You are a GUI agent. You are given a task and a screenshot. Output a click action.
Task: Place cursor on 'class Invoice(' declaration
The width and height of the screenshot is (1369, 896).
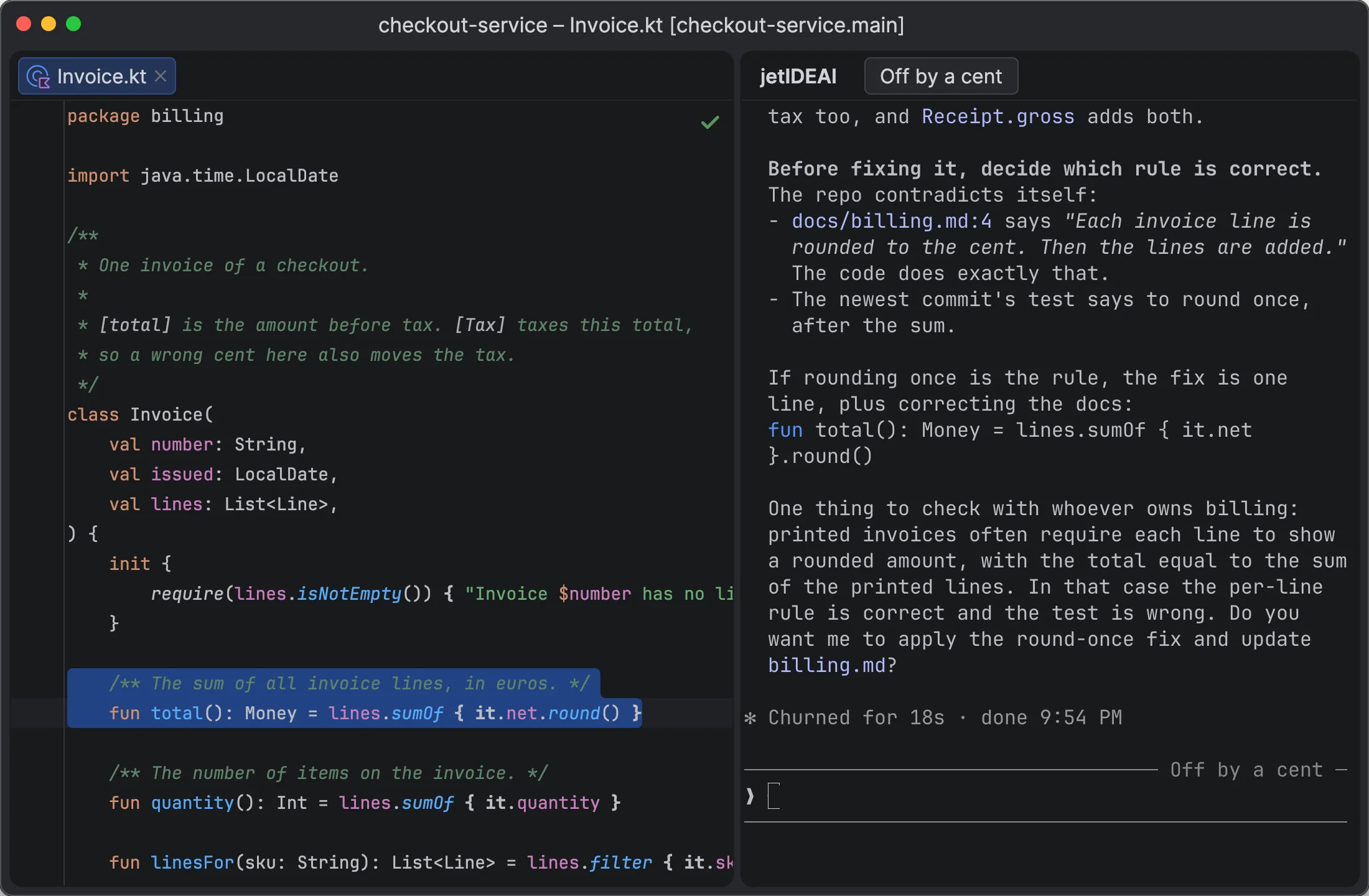tap(140, 414)
